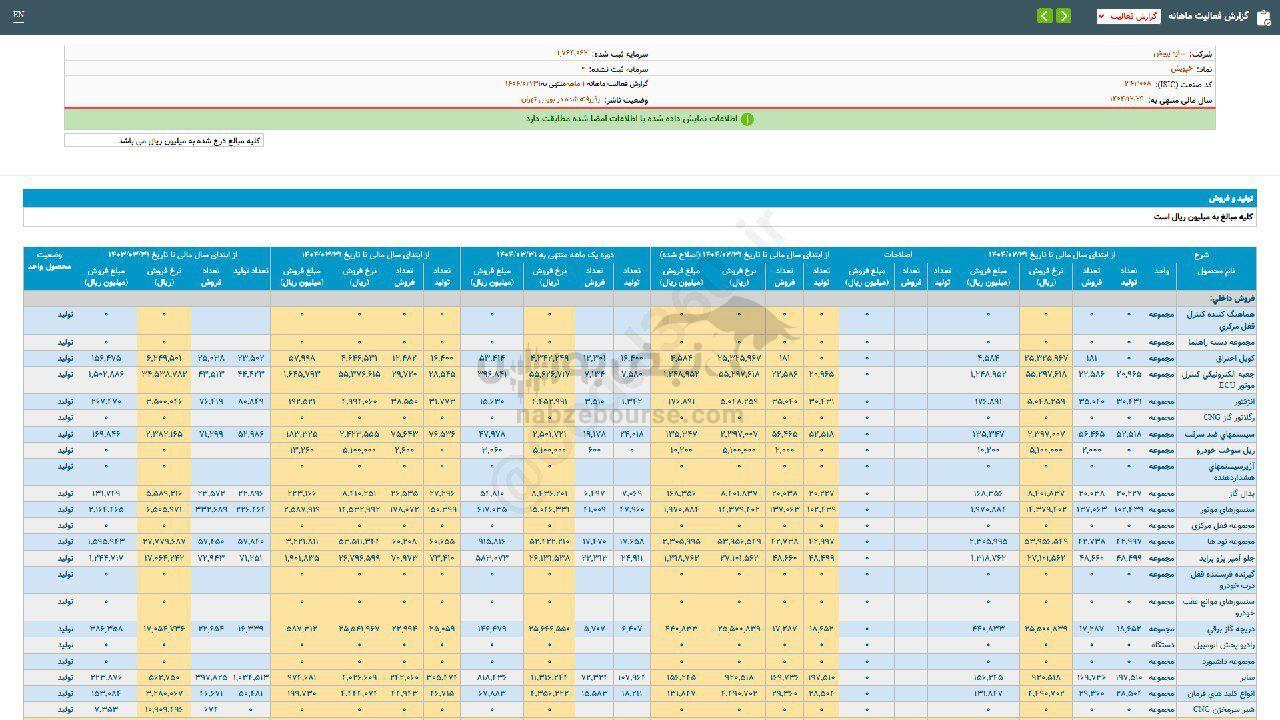The image size is (1280, 720).
Task: Click the وضعیت محصول column header
Action: [48, 261]
